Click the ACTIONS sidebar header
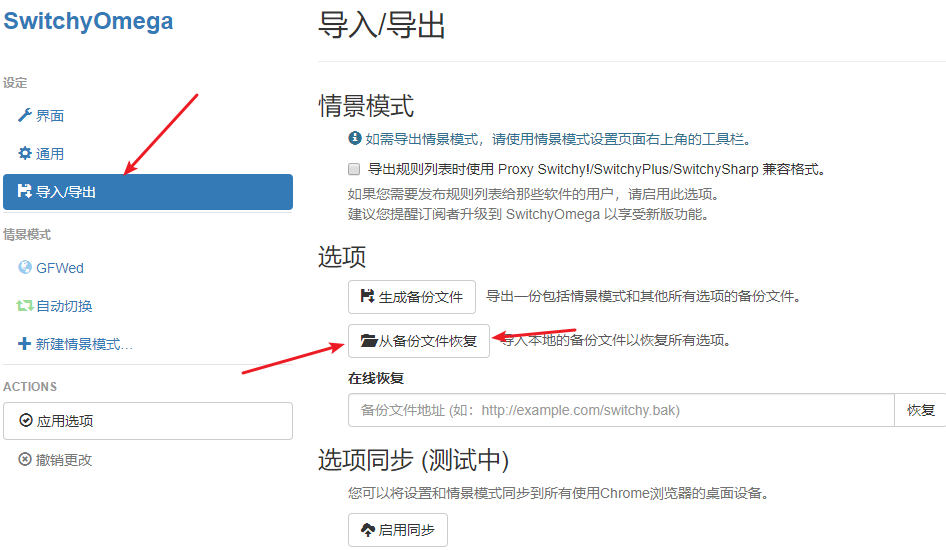The height and width of the screenshot is (550, 946). pyautogui.click(x=30, y=387)
